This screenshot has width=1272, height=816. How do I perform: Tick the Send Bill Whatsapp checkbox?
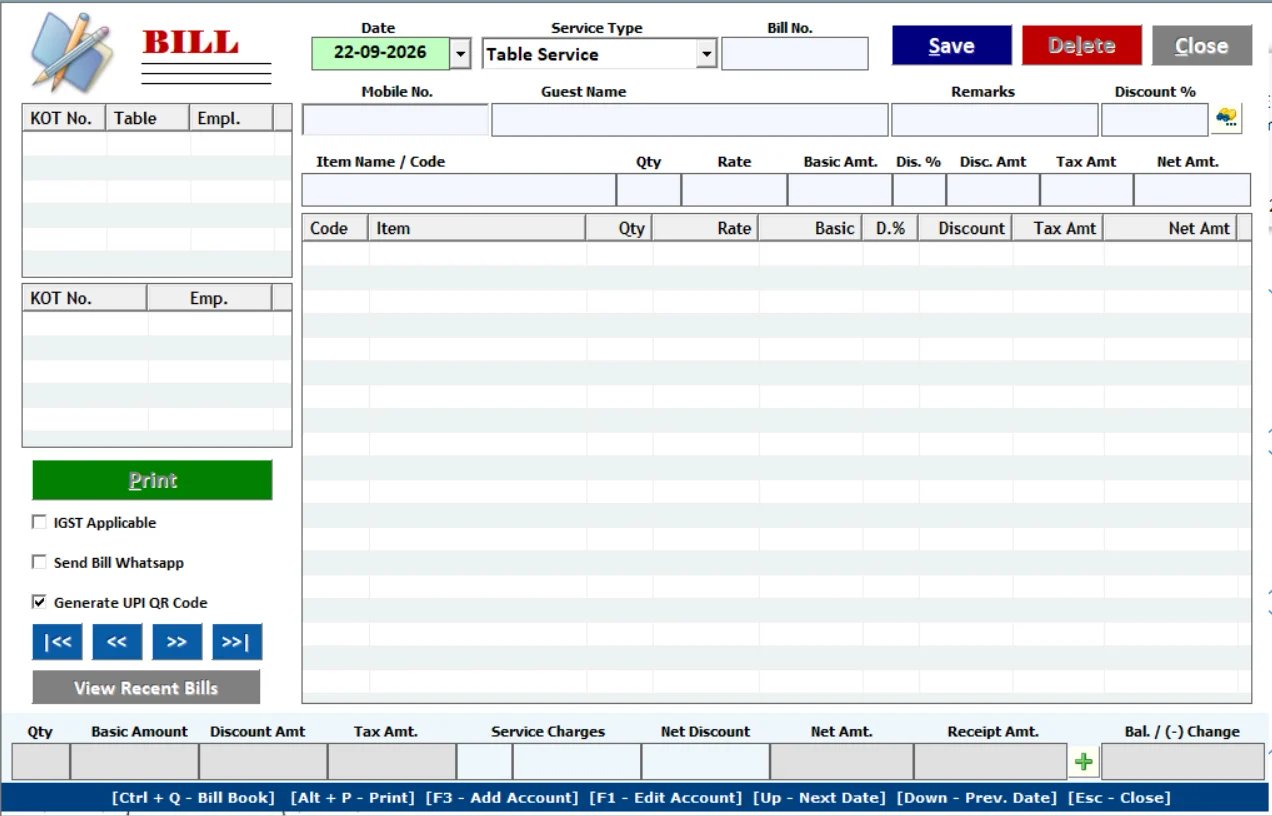tap(39, 562)
